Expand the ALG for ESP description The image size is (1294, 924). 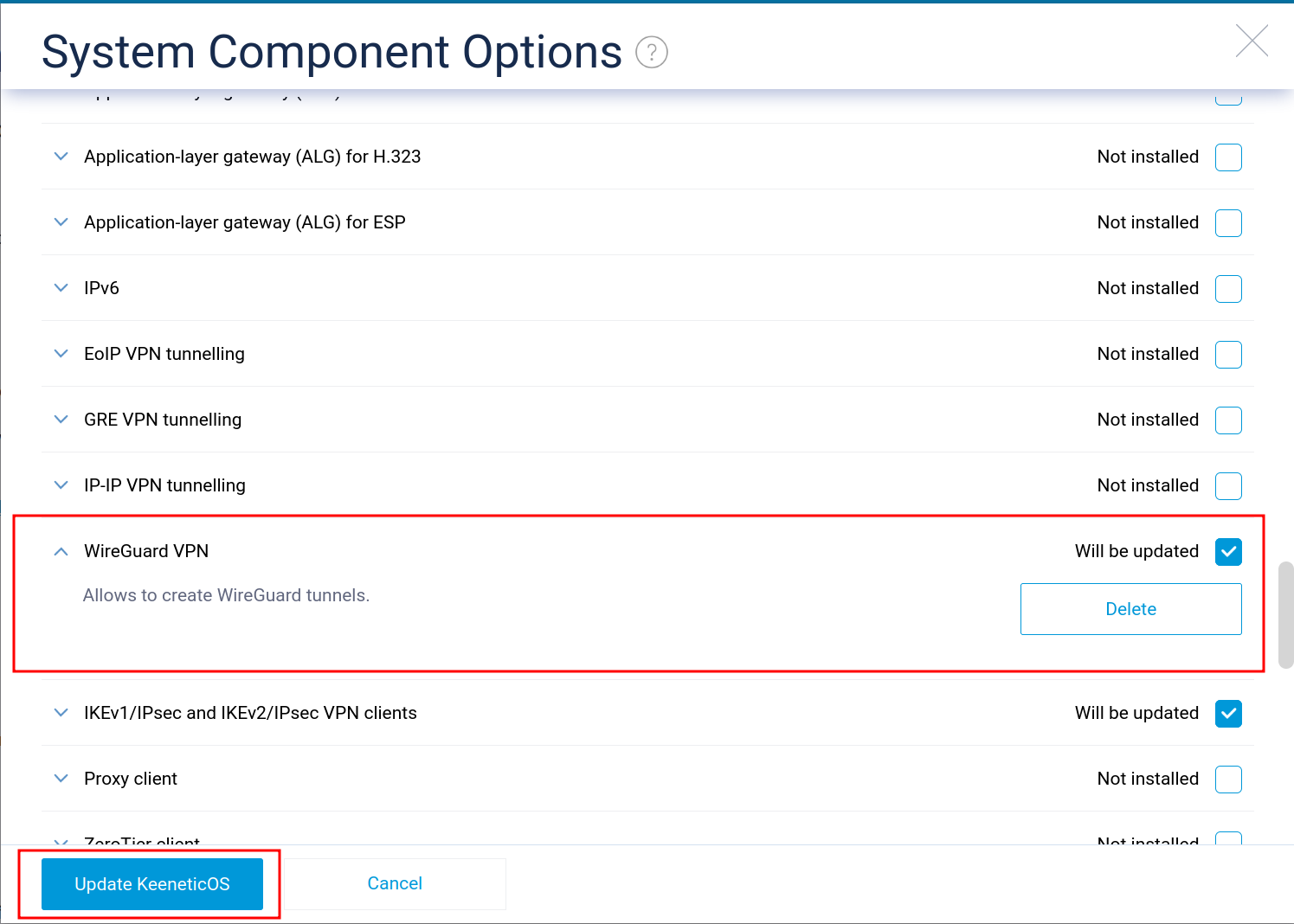61,222
